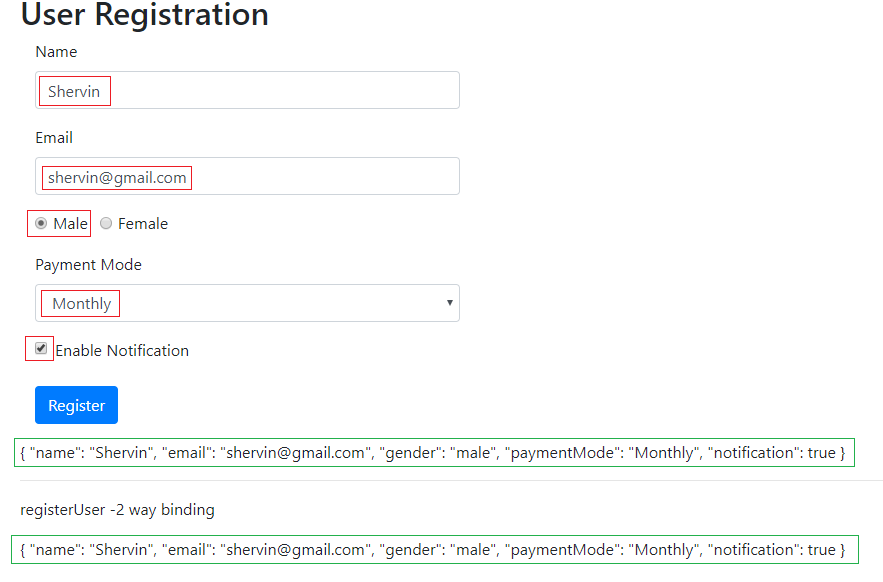This screenshot has width=883, height=582.
Task: Select the Female gender radio button
Action: tap(106, 223)
